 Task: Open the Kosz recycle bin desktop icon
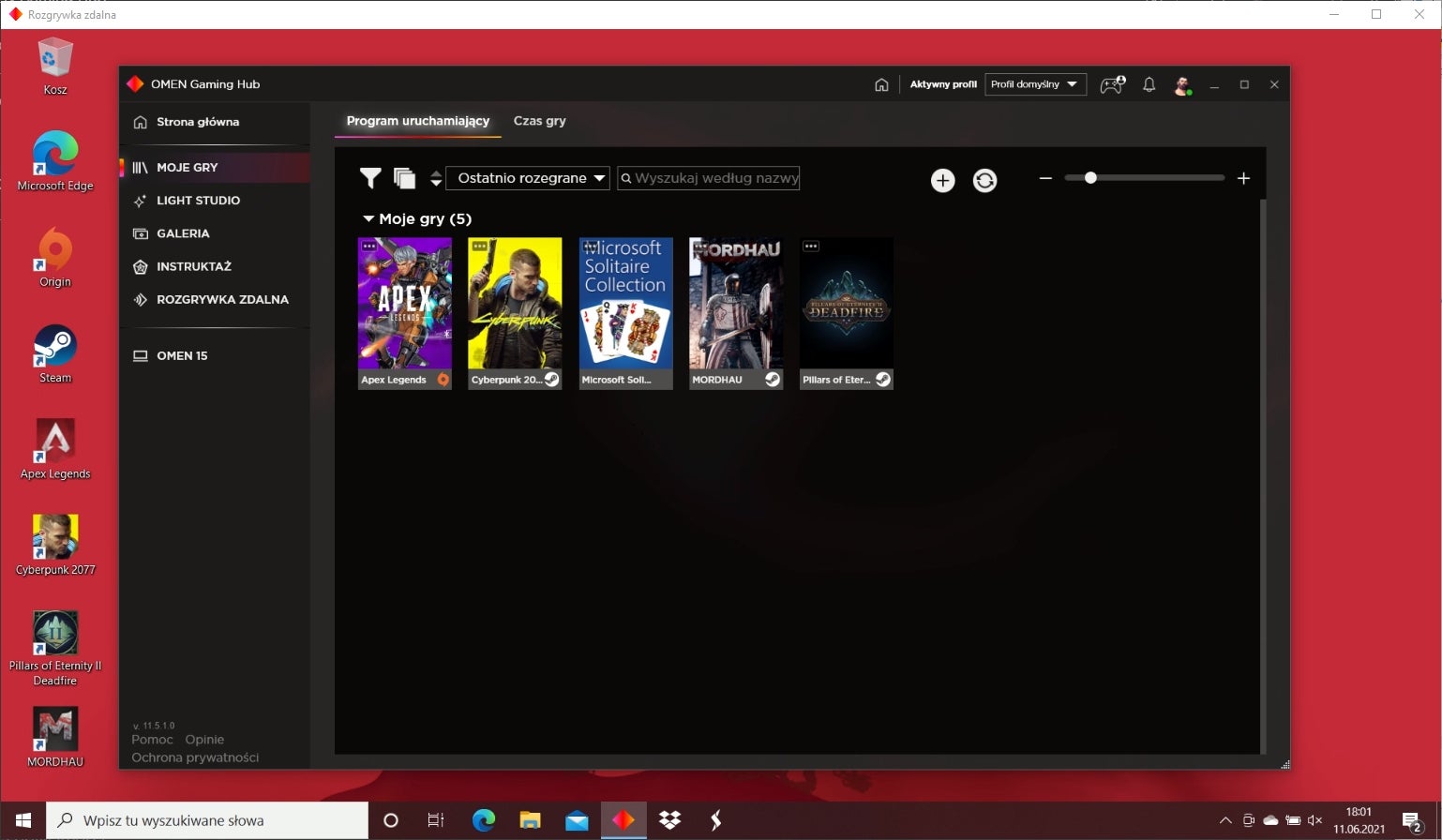(55, 66)
